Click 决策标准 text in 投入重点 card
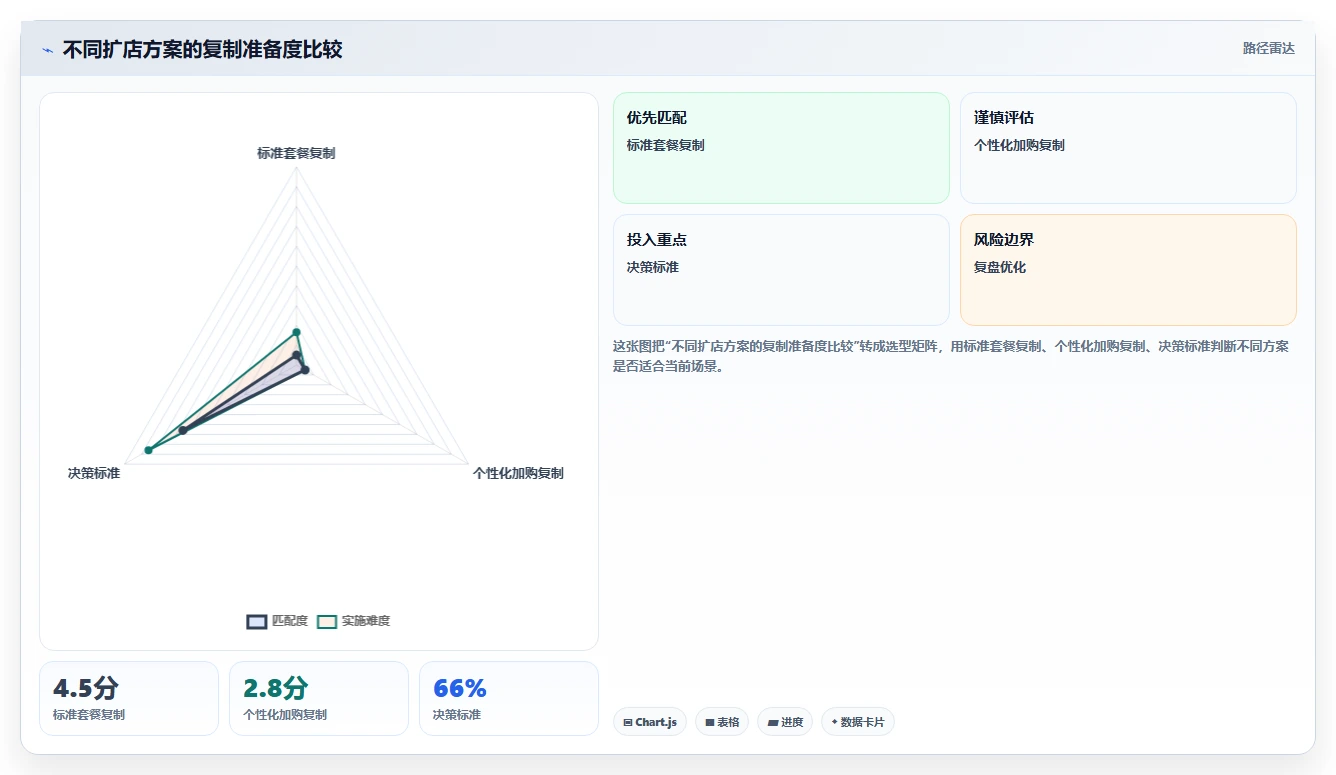1336x775 pixels. tap(653, 268)
